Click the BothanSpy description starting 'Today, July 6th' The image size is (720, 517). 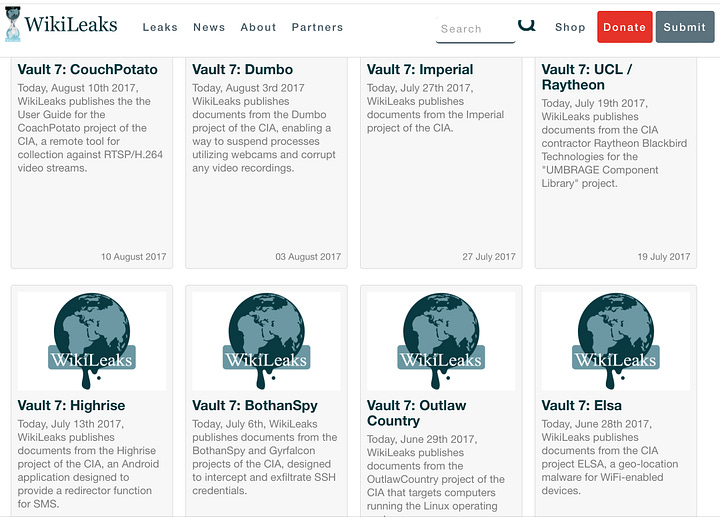(x=264, y=457)
